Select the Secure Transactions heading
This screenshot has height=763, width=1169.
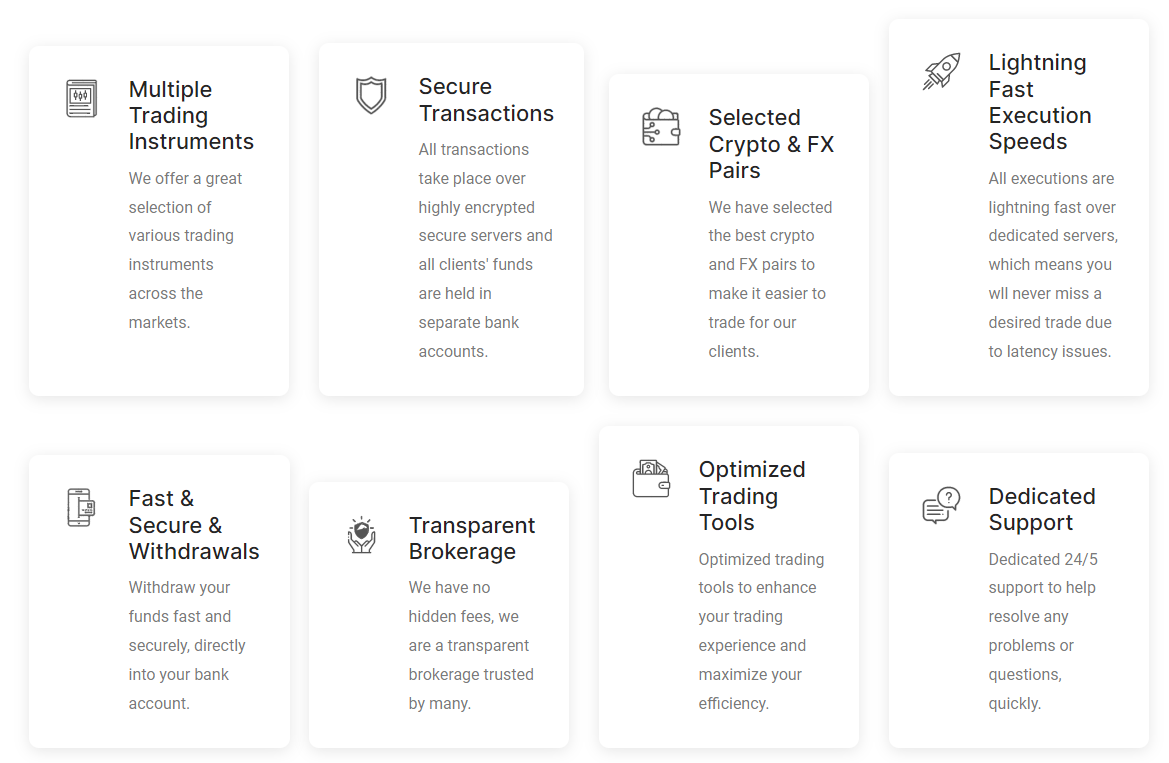click(486, 99)
